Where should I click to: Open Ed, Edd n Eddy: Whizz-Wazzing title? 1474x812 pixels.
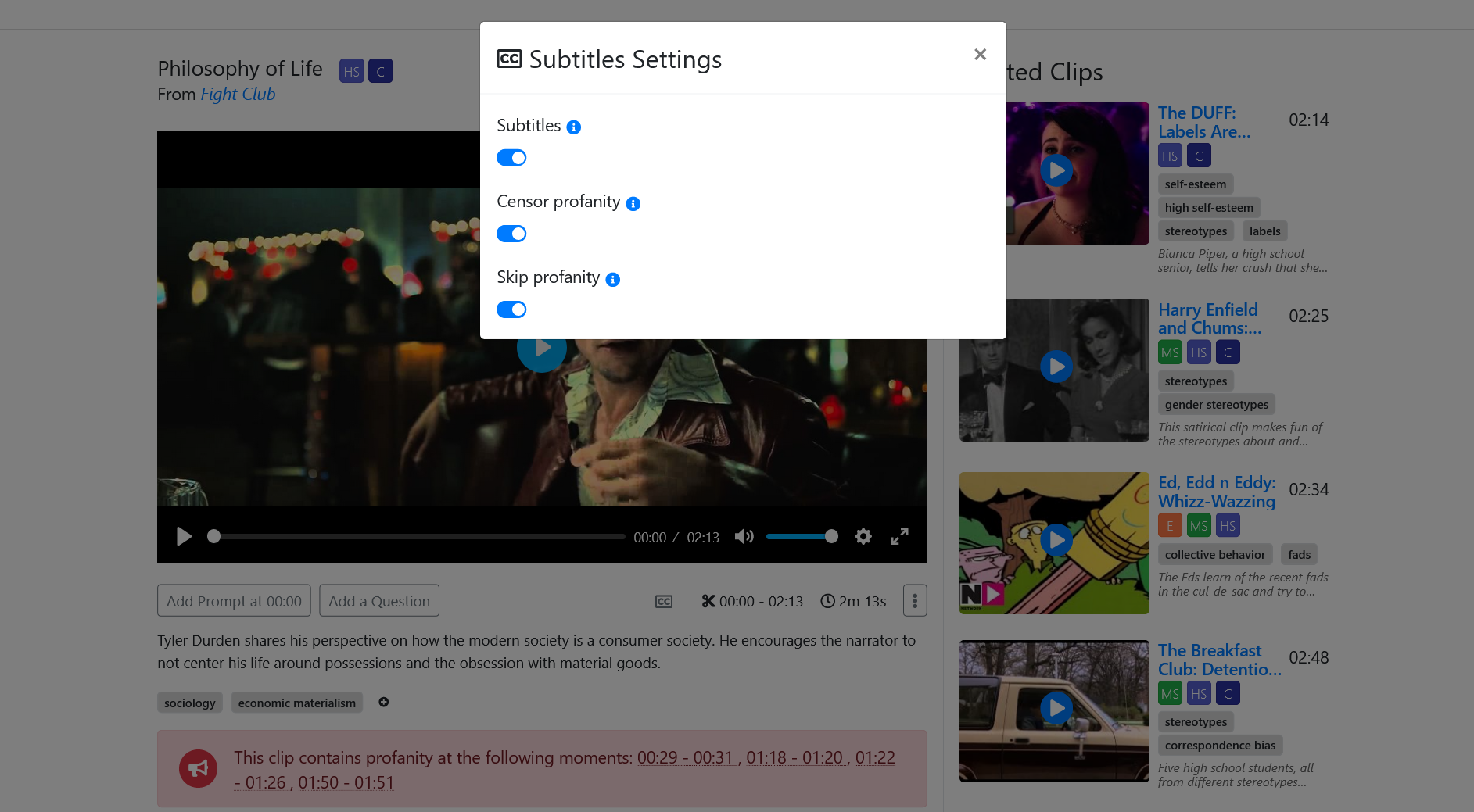[x=1217, y=492]
